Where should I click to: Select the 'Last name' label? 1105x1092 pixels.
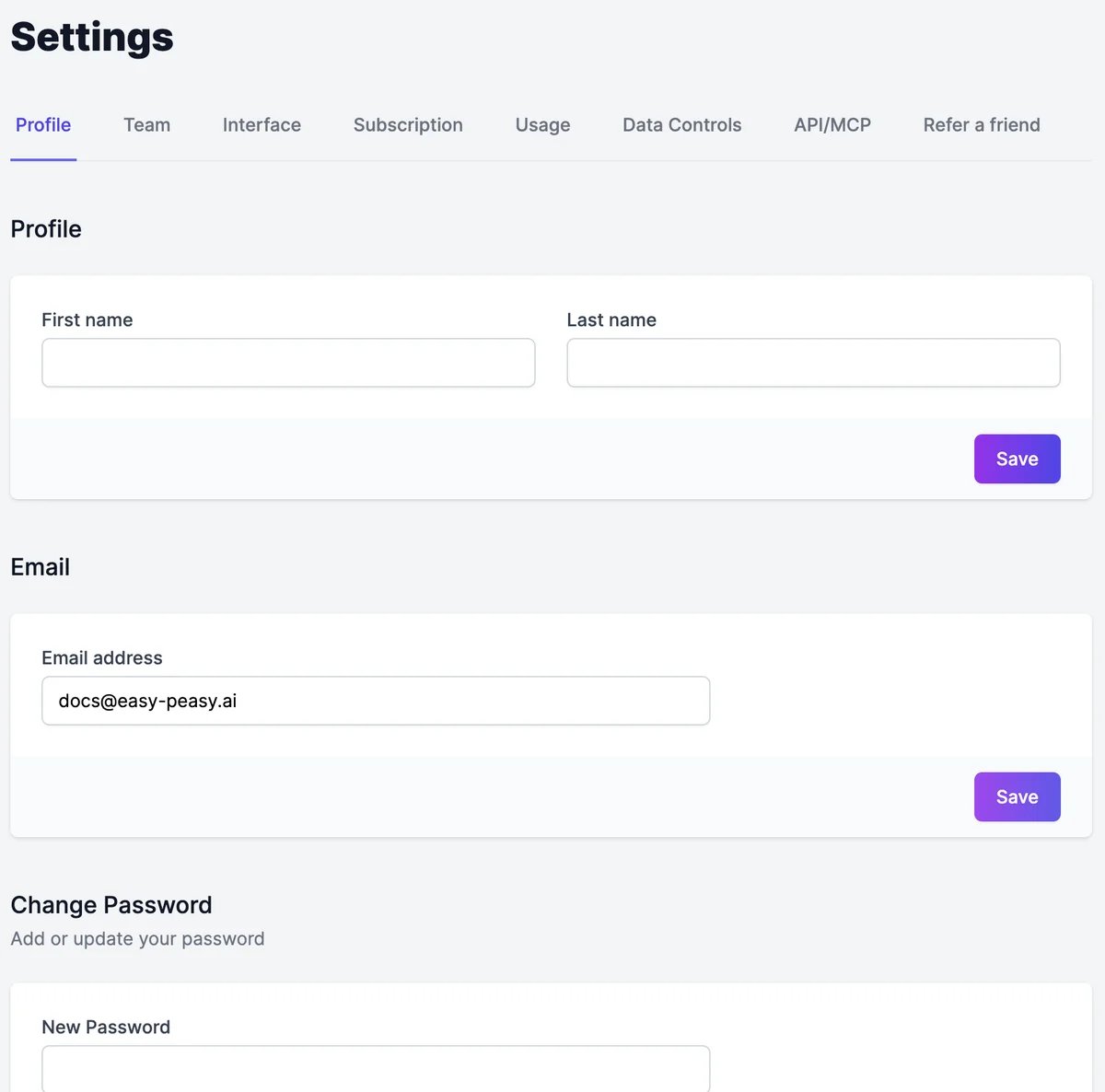click(611, 320)
